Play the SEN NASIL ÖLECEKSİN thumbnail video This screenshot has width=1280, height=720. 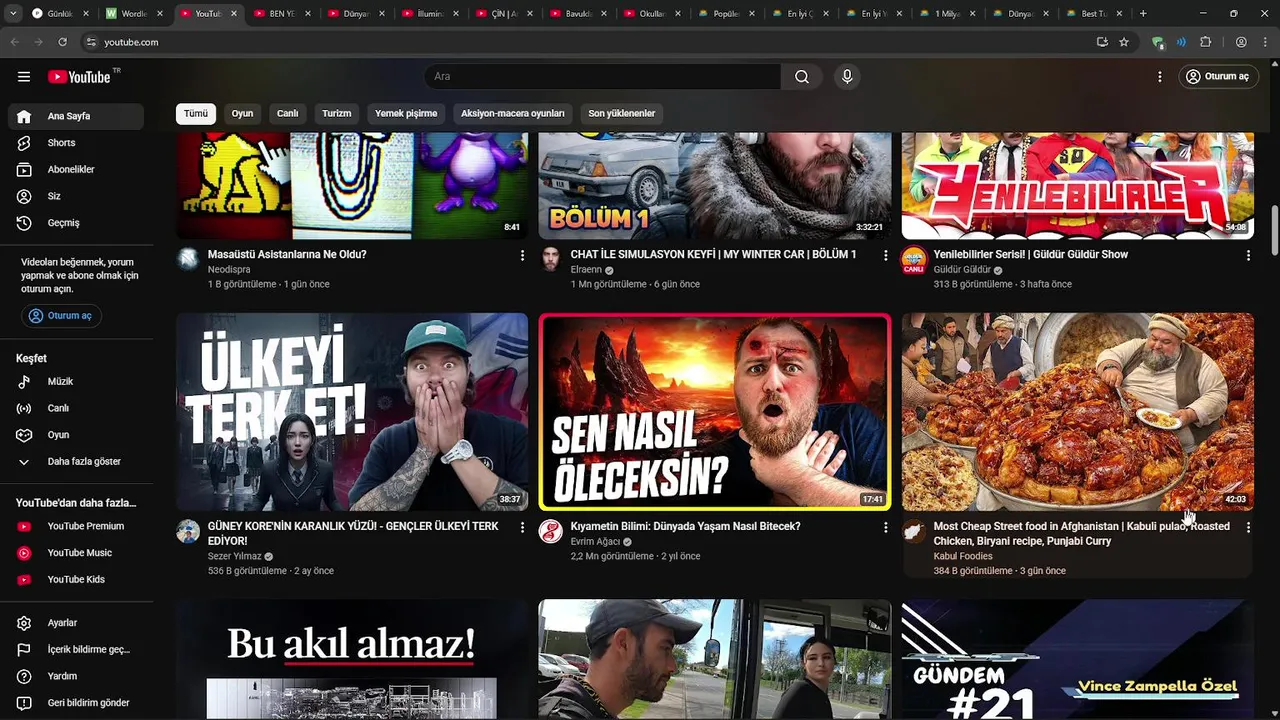[x=715, y=412]
